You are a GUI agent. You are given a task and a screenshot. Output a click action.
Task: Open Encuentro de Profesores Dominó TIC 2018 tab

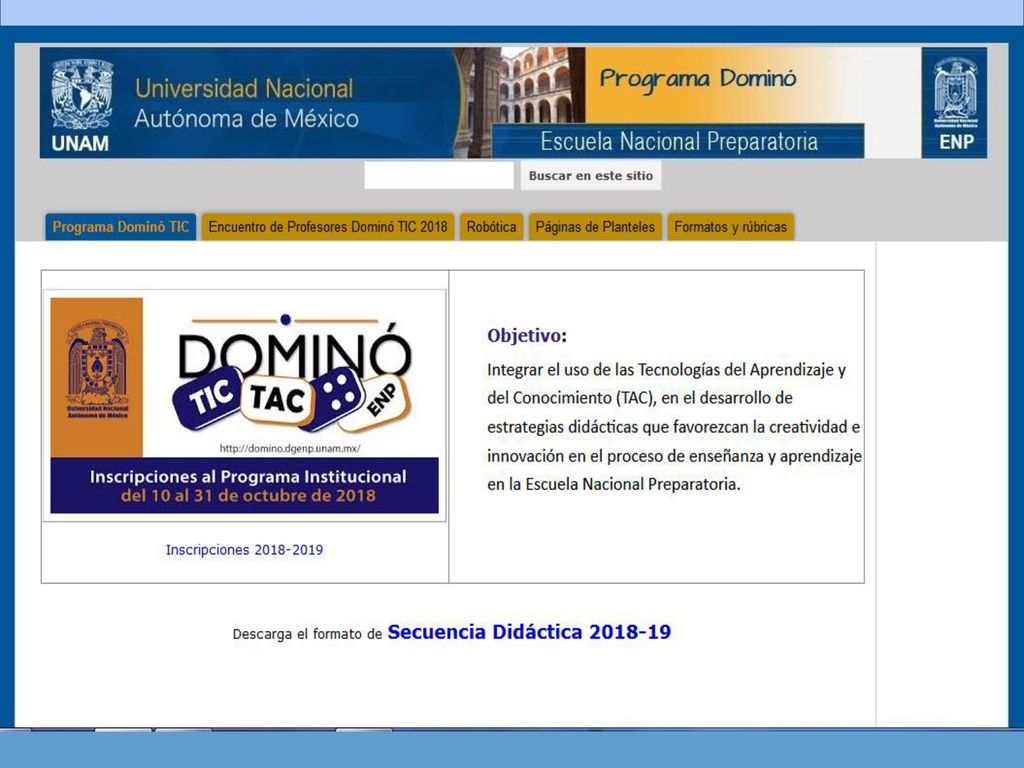click(x=328, y=227)
